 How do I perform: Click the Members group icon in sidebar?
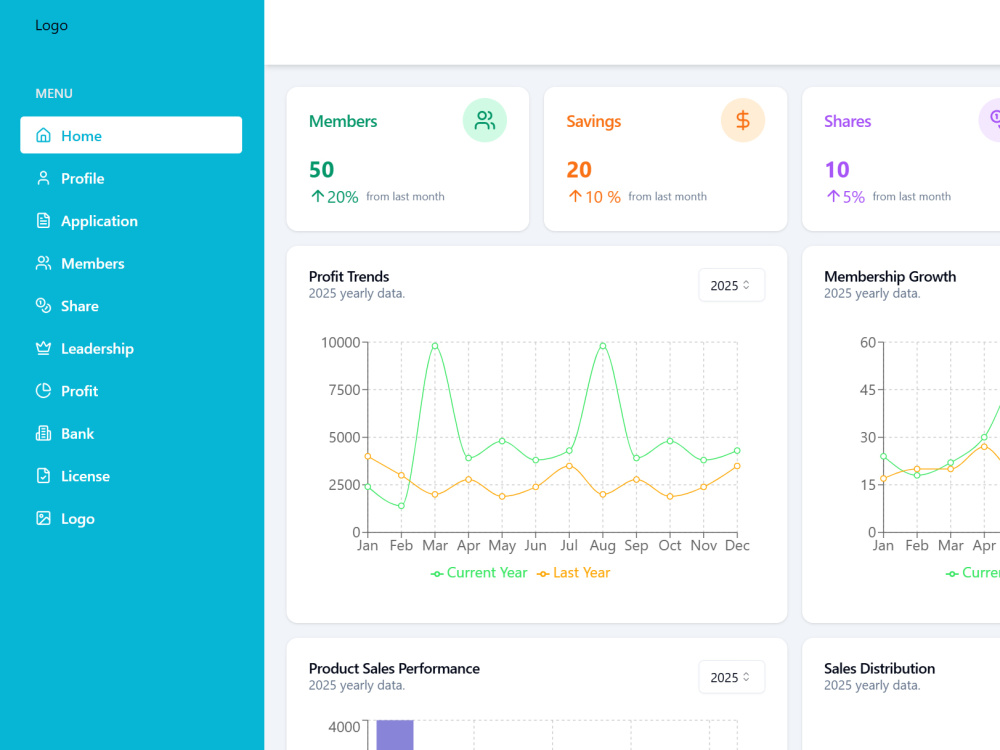(x=43, y=263)
